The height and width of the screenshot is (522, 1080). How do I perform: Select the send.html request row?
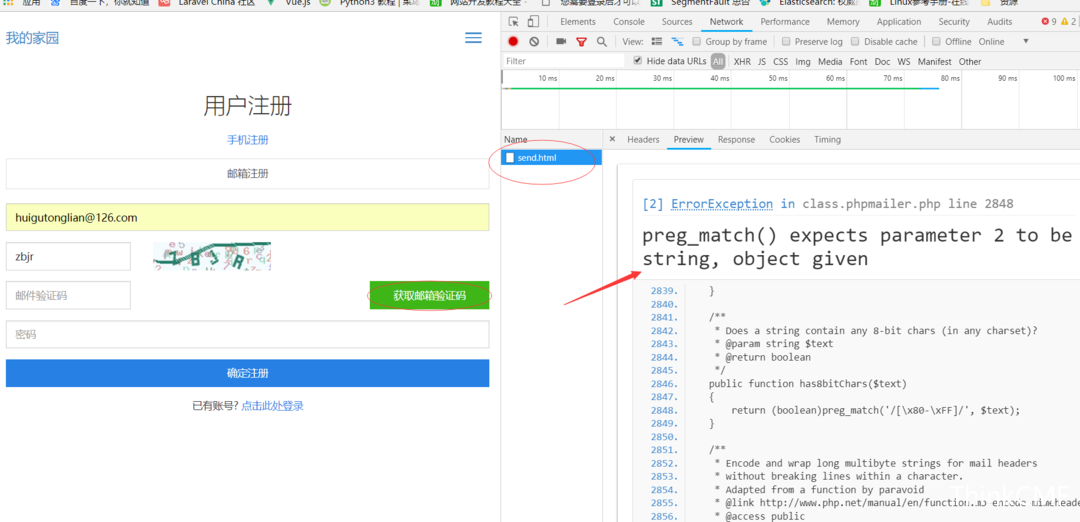552,158
